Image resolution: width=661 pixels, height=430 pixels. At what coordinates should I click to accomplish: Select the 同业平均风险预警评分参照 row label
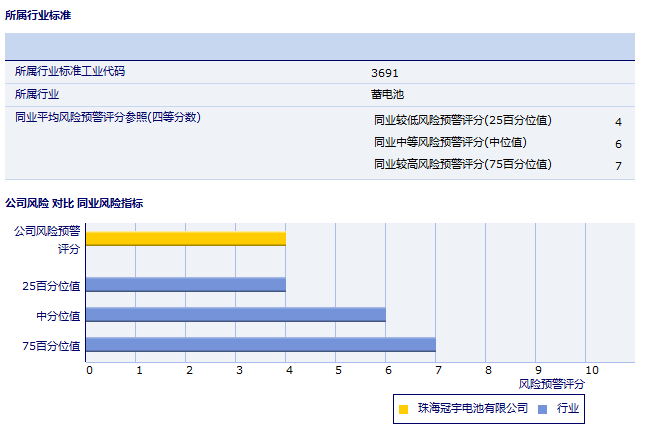point(108,118)
